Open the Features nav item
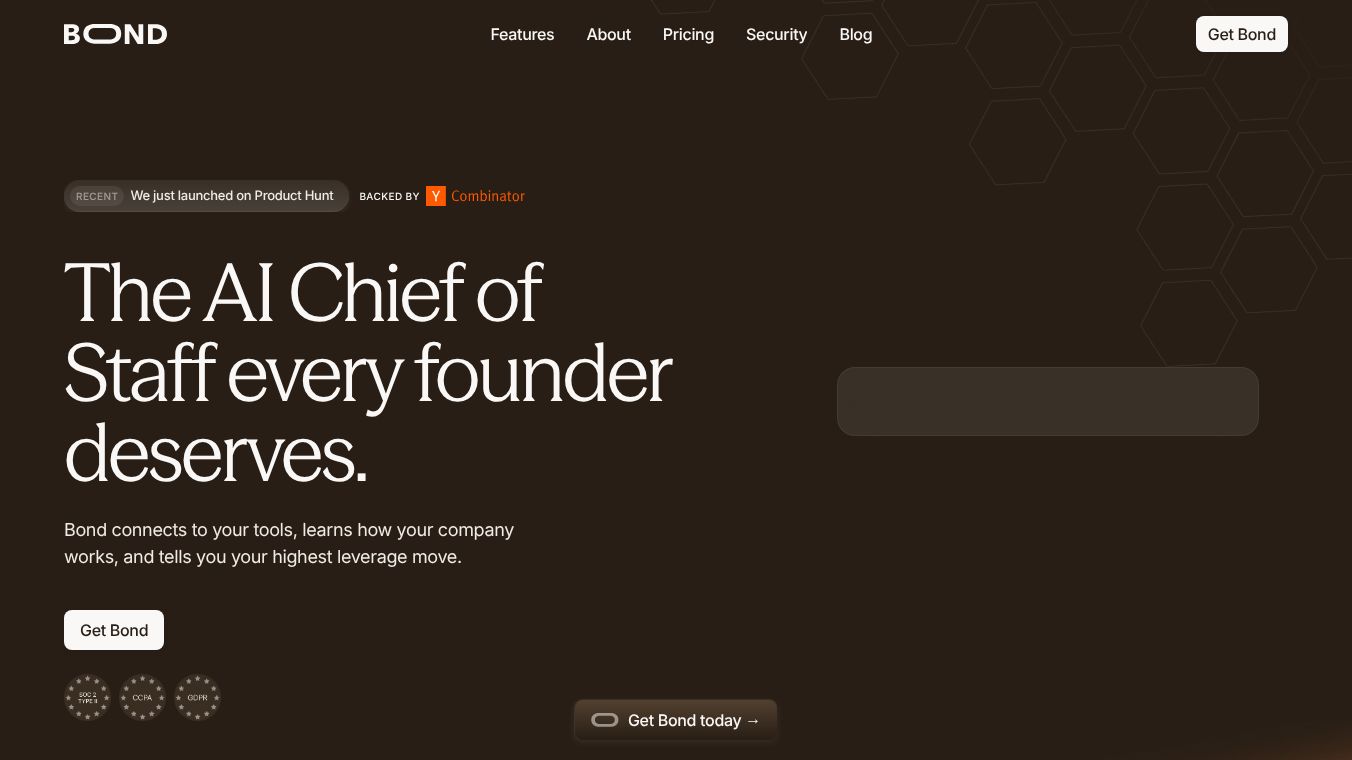Viewport: 1352px width, 760px height. coord(522,34)
